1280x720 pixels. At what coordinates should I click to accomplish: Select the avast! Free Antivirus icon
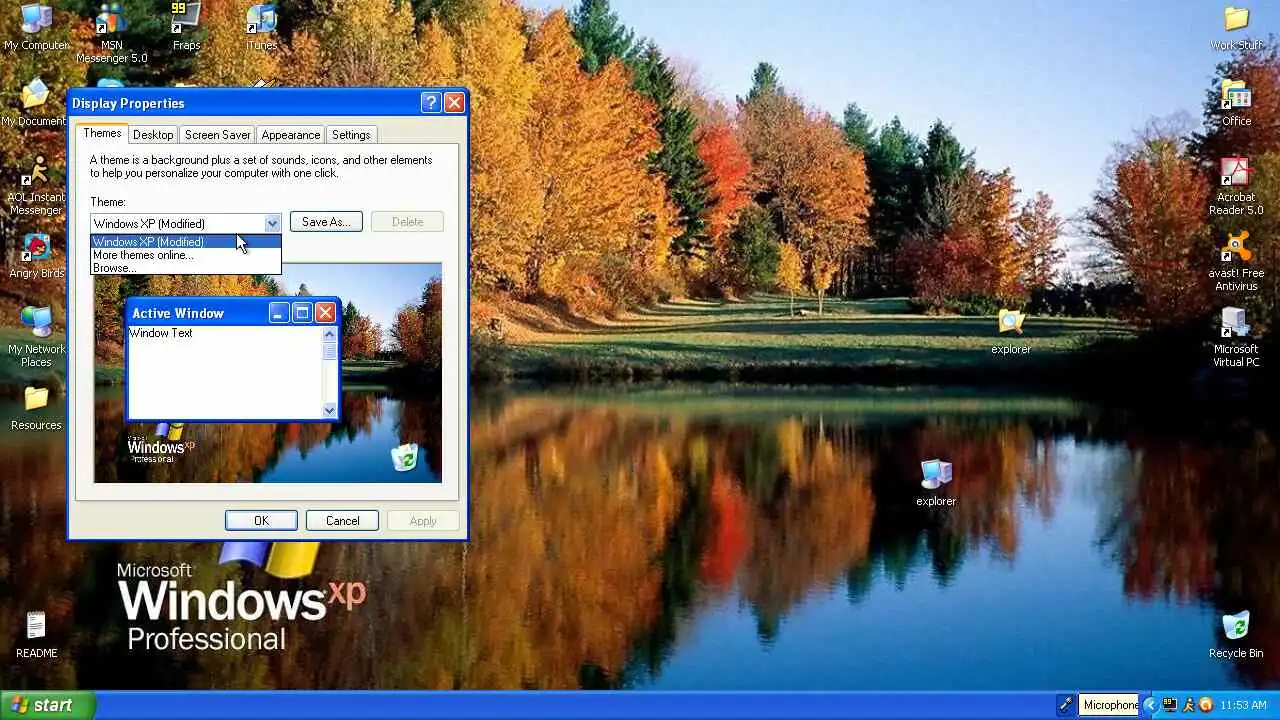(1236, 262)
